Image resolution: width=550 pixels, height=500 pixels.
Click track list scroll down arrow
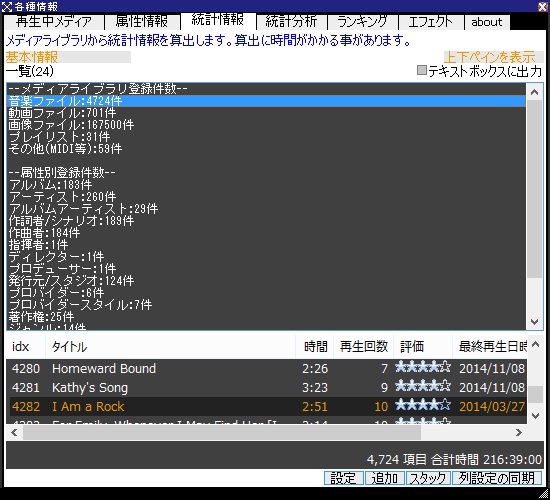coord(535,416)
